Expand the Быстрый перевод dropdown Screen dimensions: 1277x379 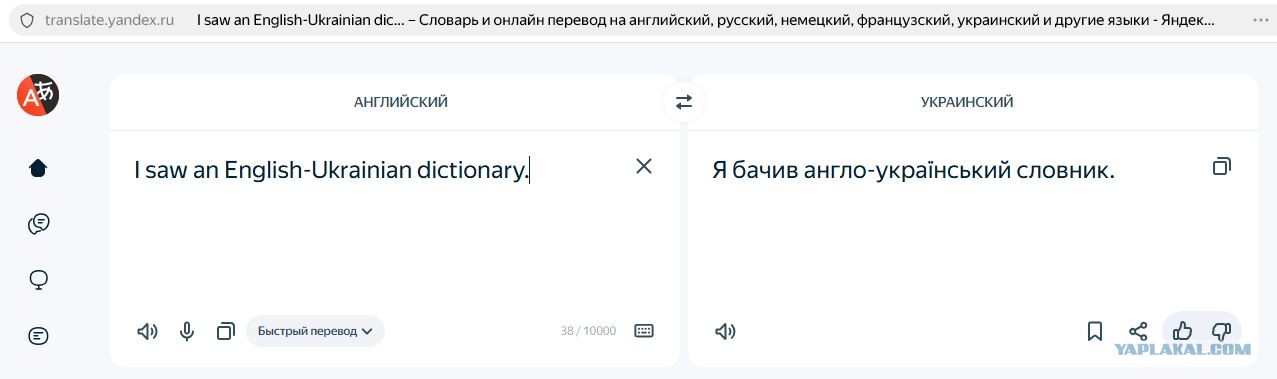coord(315,331)
